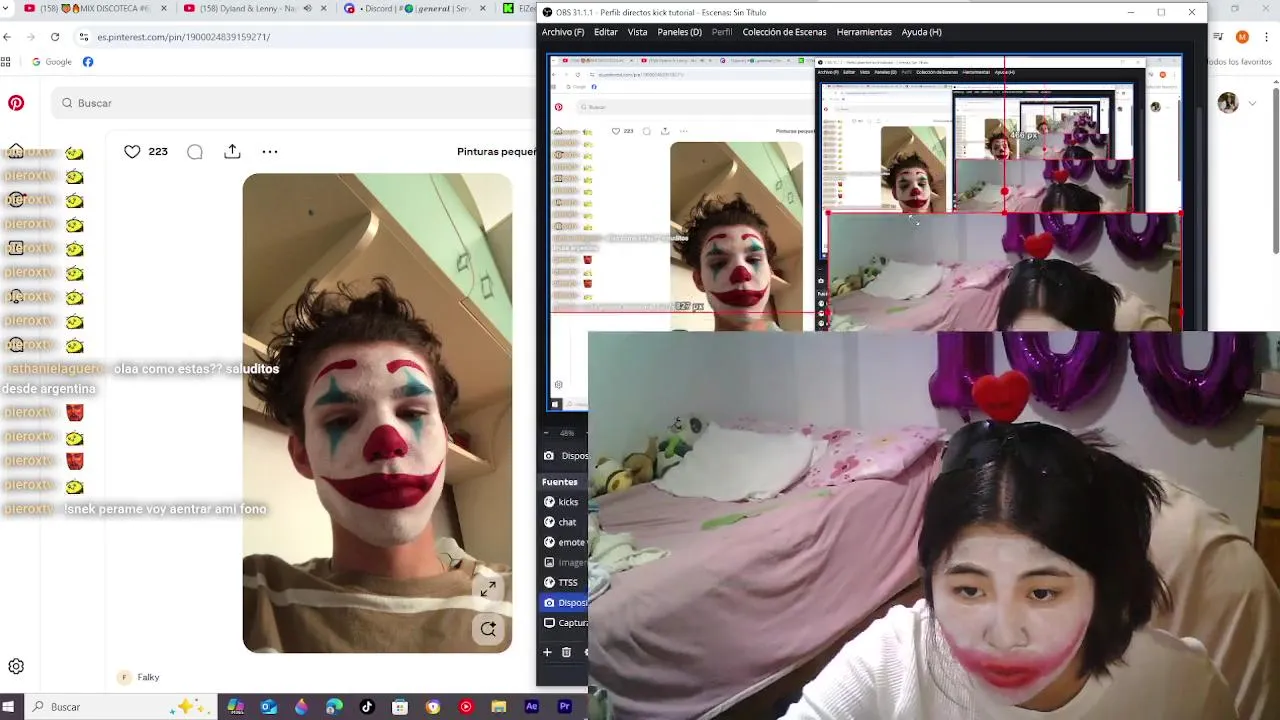This screenshot has height=720, width=1280.
Task: Open the OBS Ayuda menu
Action: [921, 32]
